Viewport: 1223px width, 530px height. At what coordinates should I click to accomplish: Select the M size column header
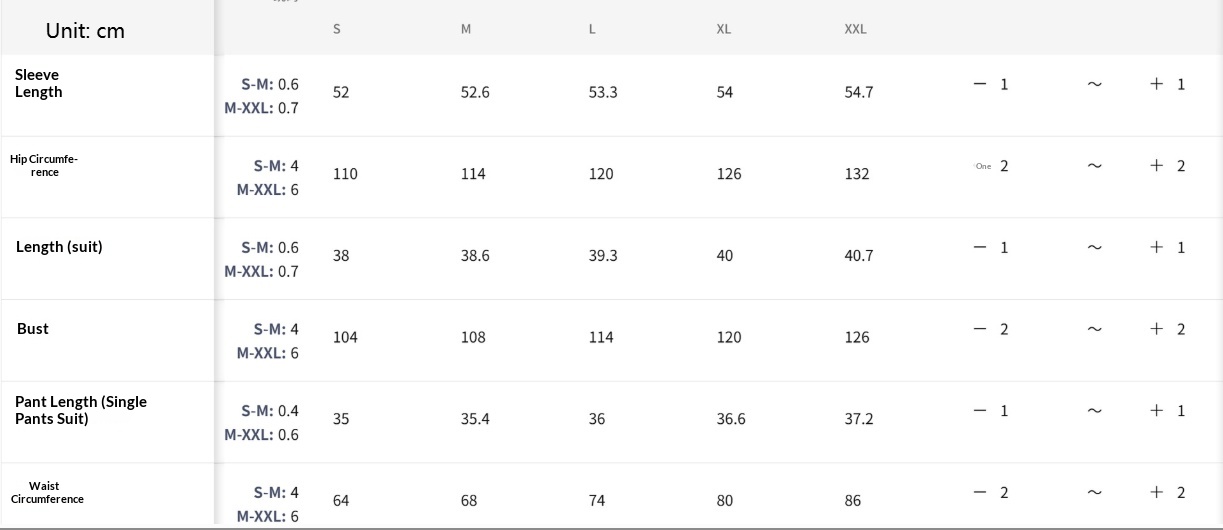pyautogui.click(x=466, y=29)
